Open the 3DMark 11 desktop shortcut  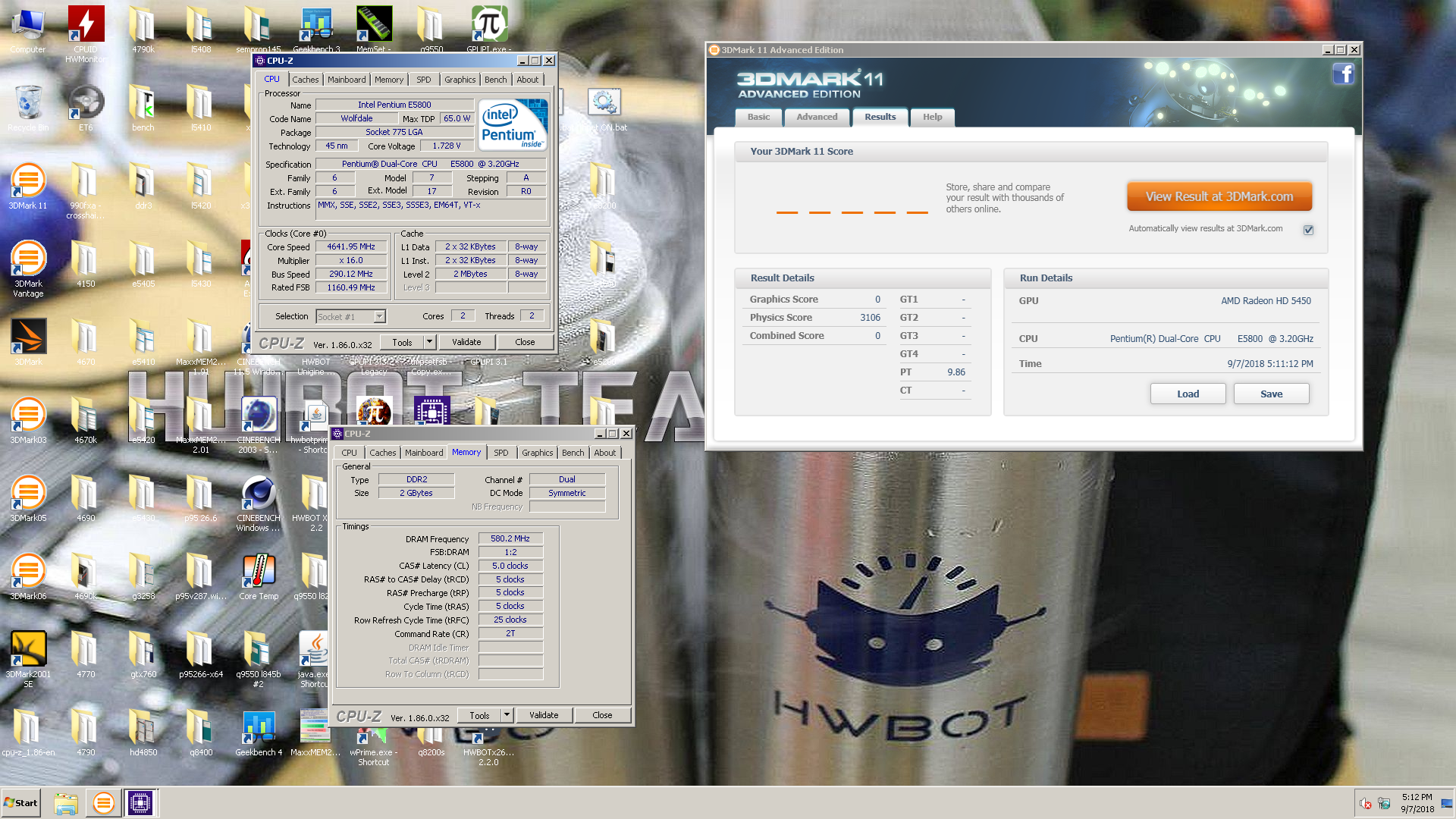(28, 186)
